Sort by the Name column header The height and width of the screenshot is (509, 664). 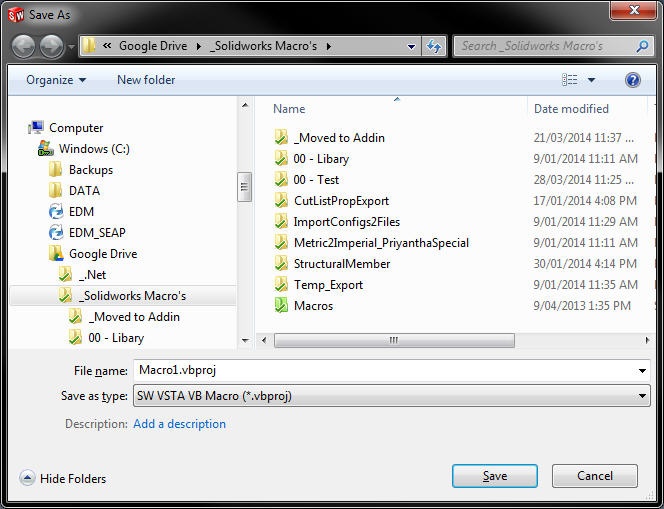point(289,109)
